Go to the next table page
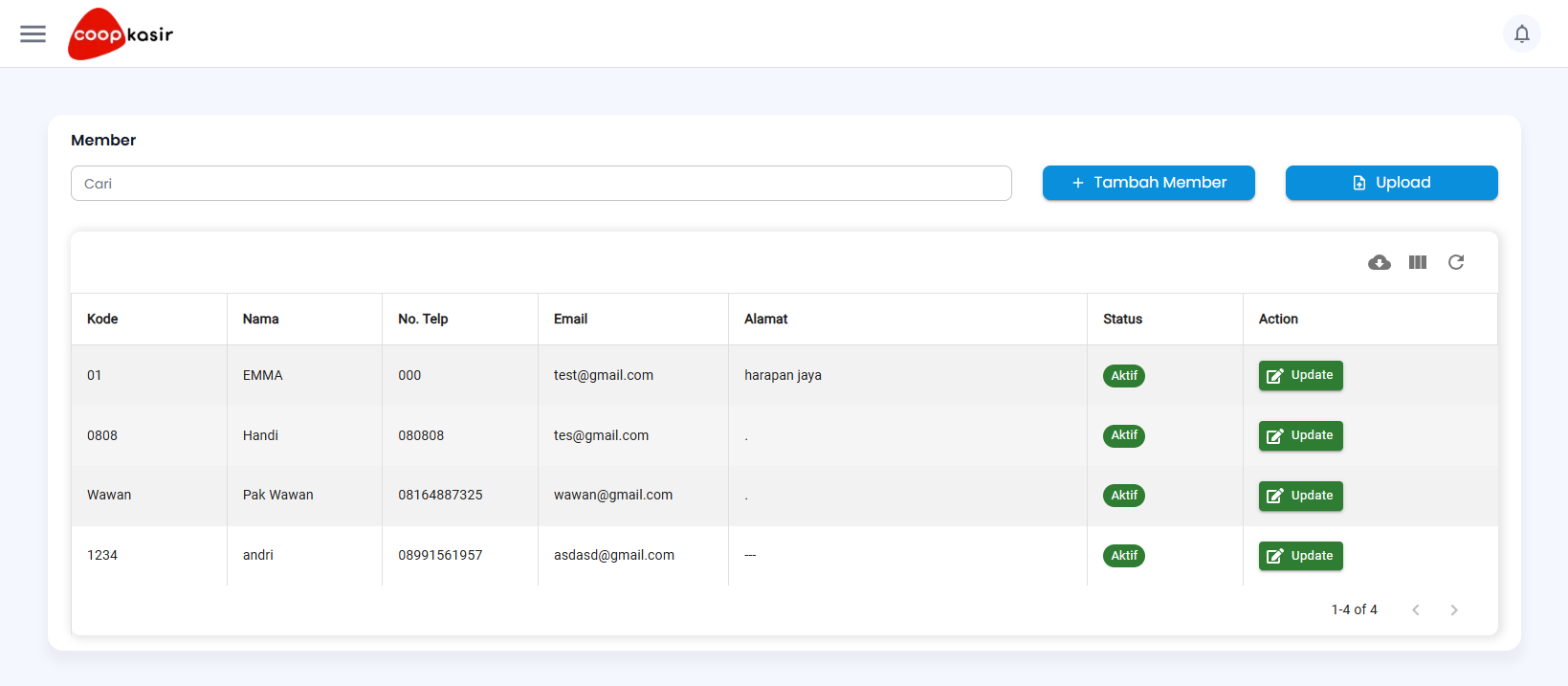The width and height of the screenshot is (1568, 686). pos(1454,610)
